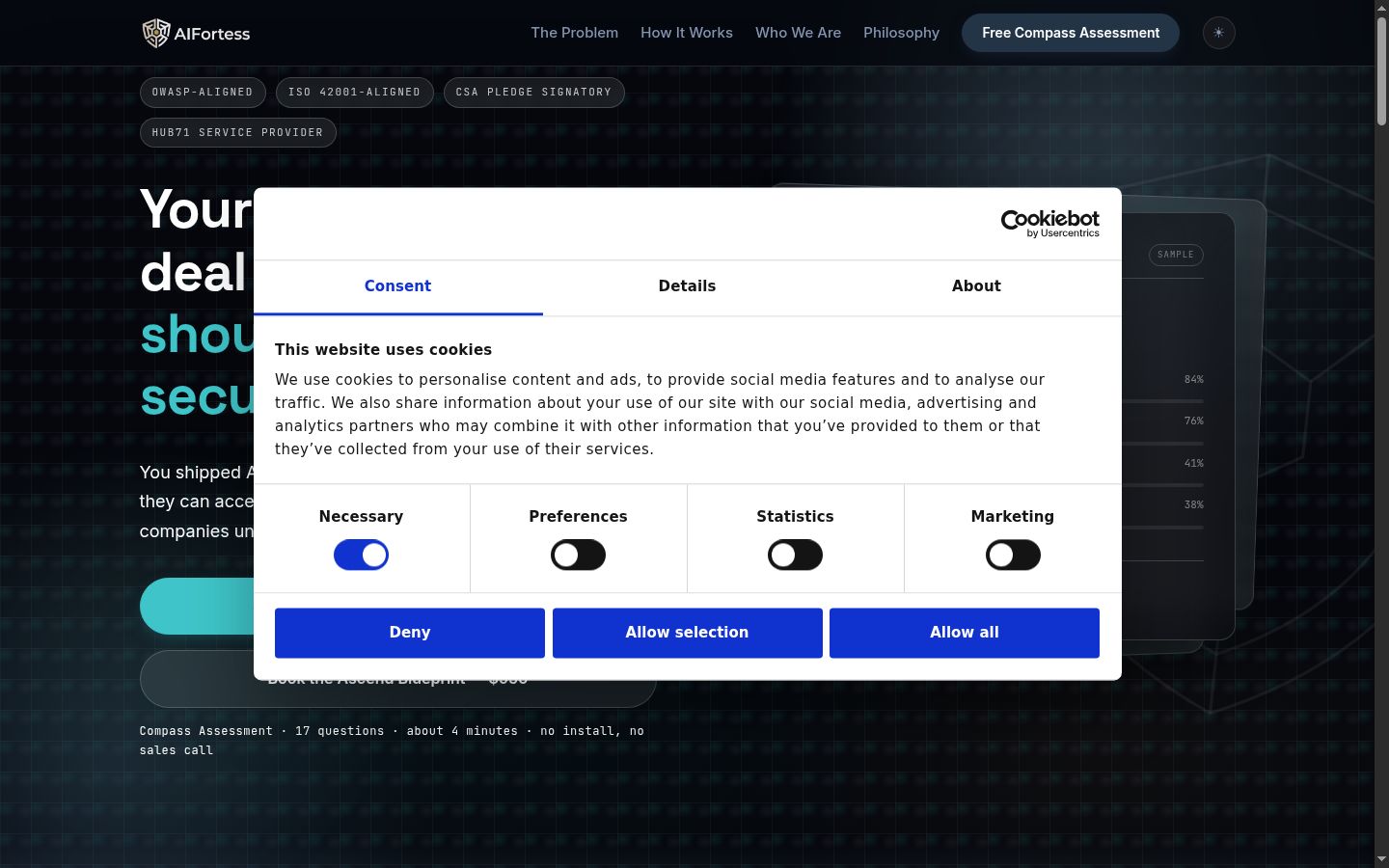Open the About tab

(x=976, y=286)
